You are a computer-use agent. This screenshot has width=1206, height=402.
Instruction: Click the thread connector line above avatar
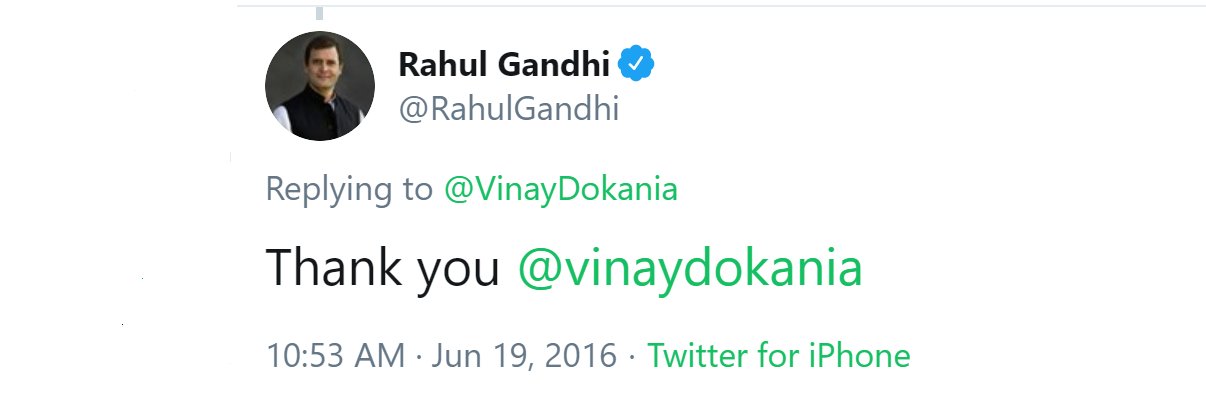320,13
